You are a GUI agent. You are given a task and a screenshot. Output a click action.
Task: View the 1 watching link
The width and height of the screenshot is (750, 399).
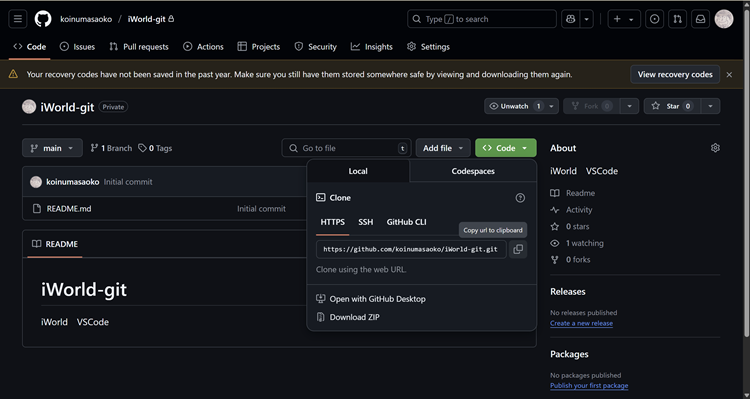577,243
